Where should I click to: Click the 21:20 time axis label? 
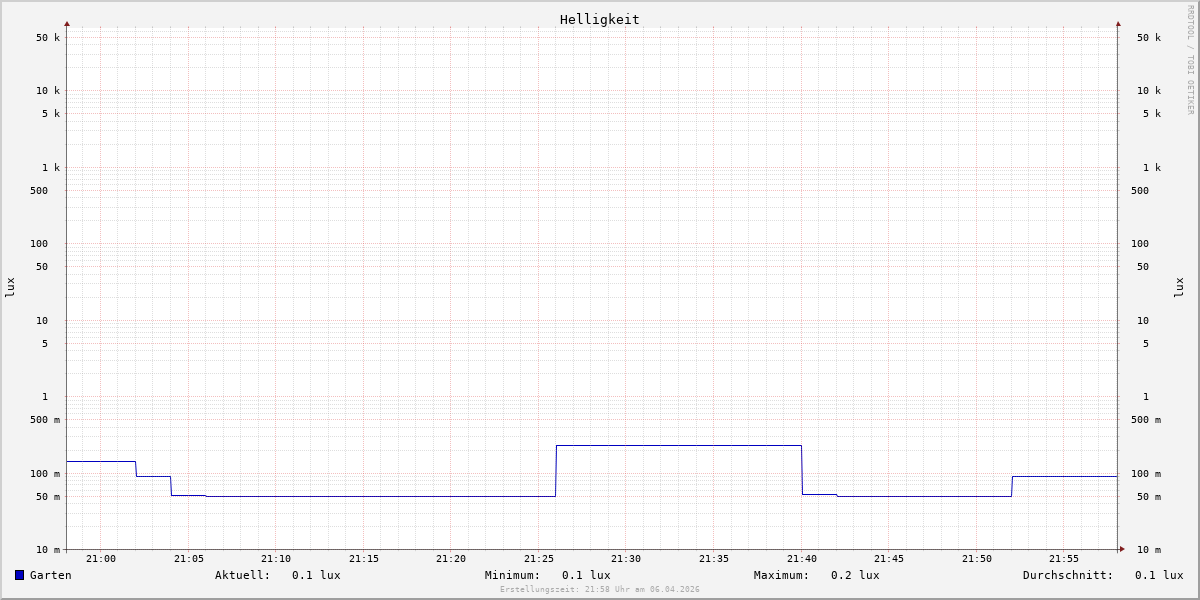coord(451,559)
